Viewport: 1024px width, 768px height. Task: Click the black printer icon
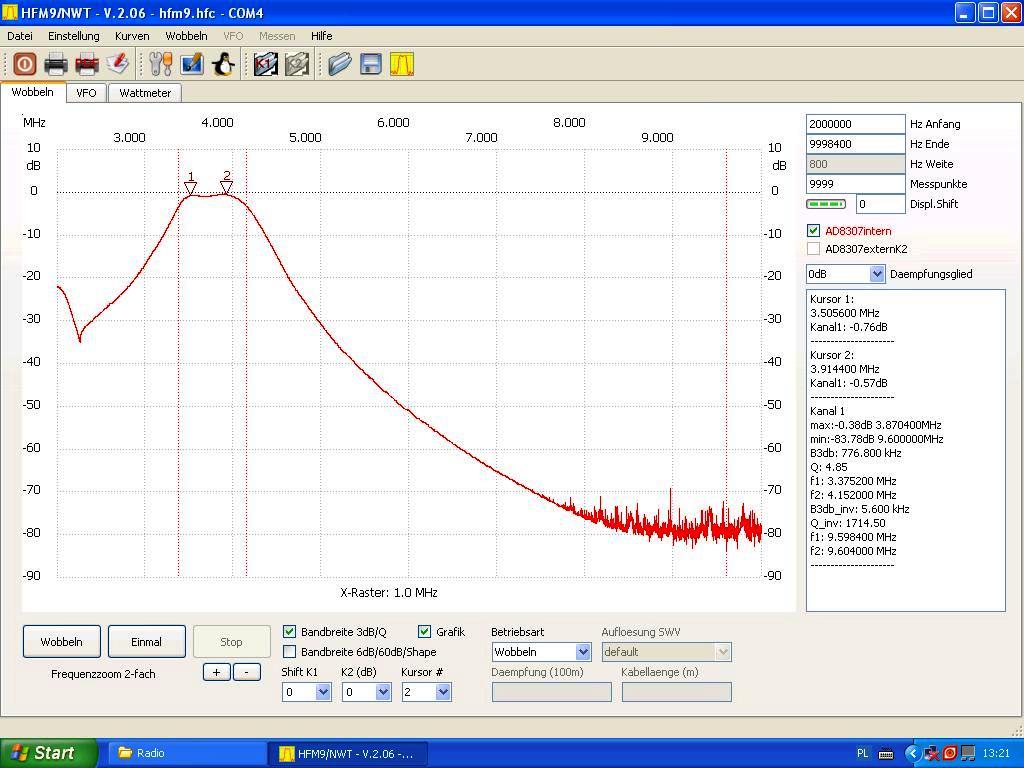click(56, 65)
